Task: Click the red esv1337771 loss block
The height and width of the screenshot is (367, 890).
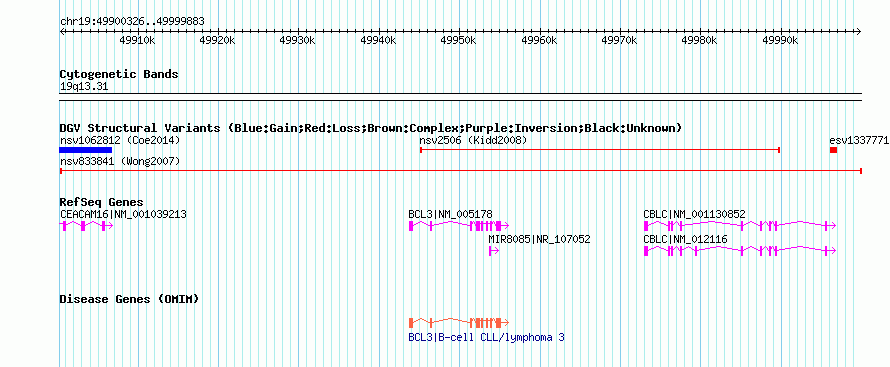Action: coord(833,150)
